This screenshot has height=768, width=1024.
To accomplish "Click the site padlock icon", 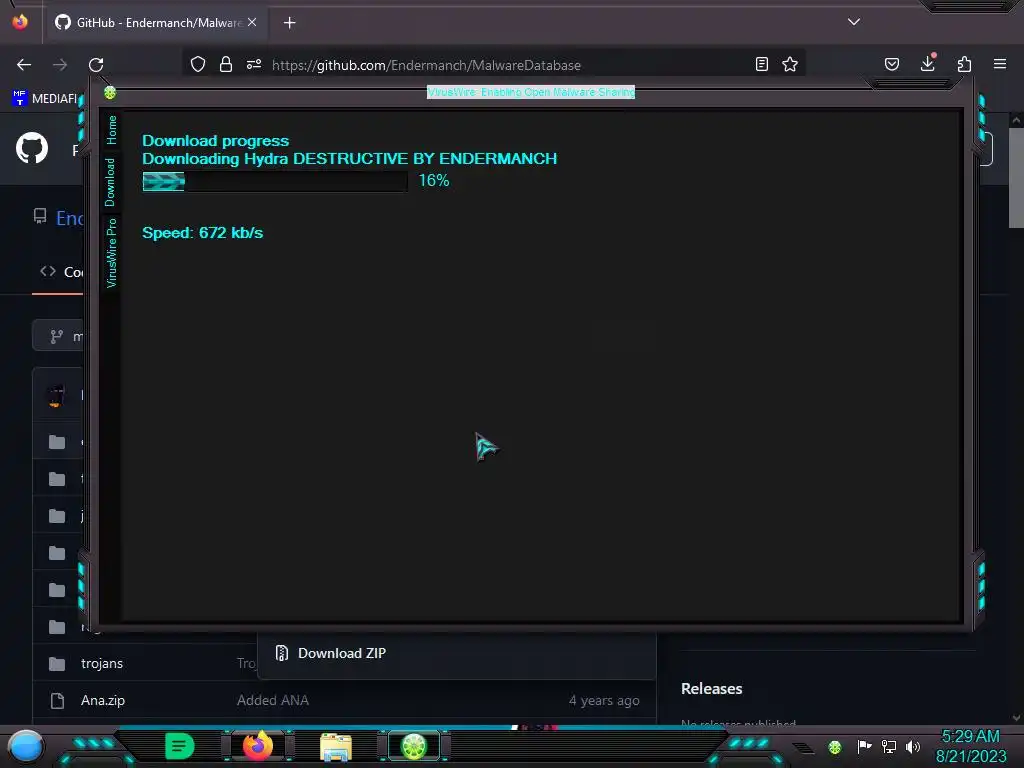I will (x=226, y=64).
